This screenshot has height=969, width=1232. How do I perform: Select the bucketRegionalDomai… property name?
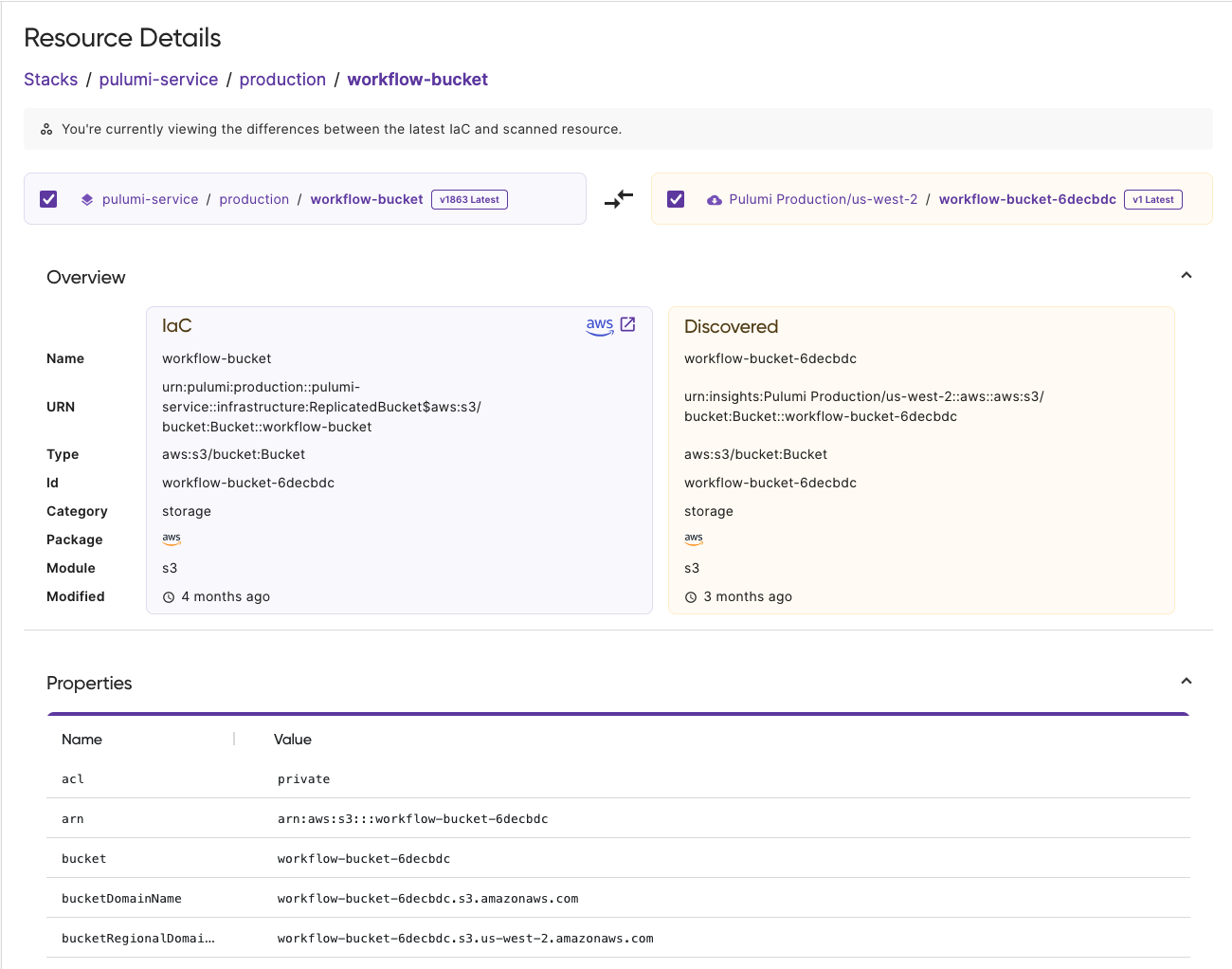138,939
